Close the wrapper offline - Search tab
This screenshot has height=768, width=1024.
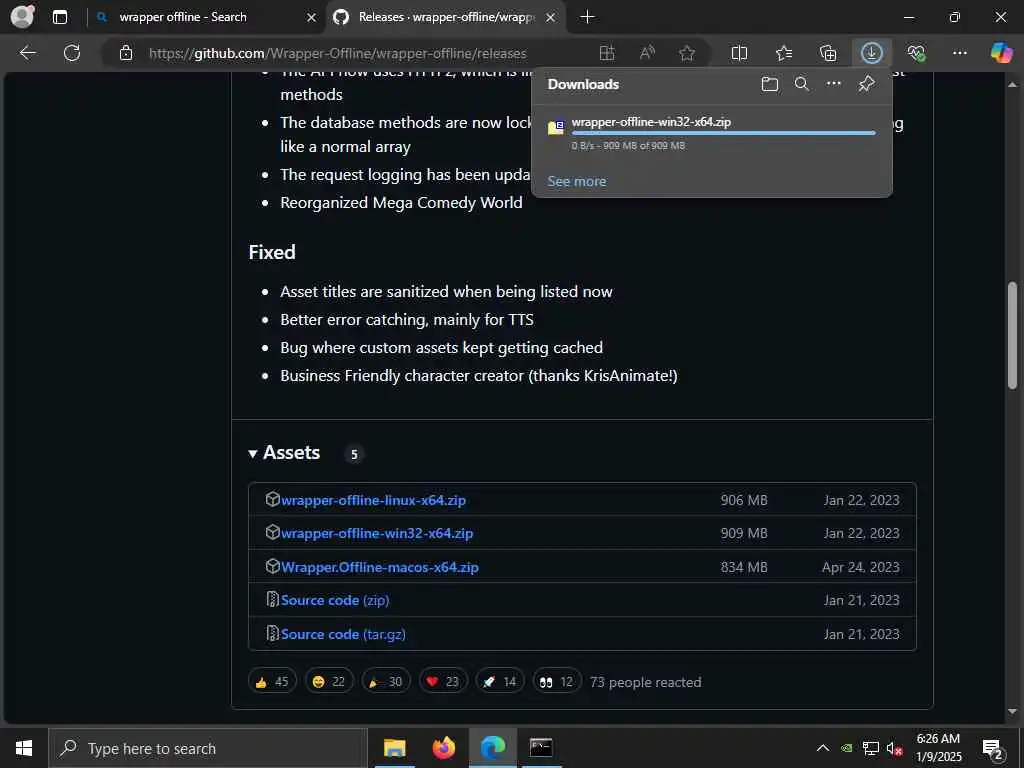click(312, 18)
